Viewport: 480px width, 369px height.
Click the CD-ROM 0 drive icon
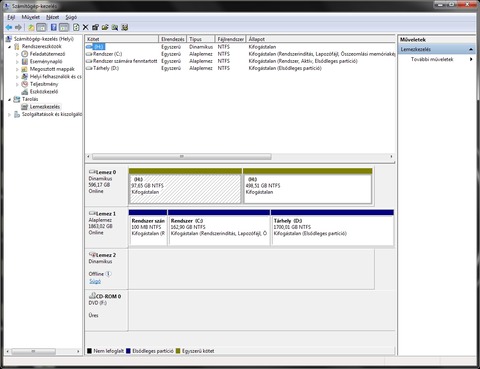tap(92, 296)
